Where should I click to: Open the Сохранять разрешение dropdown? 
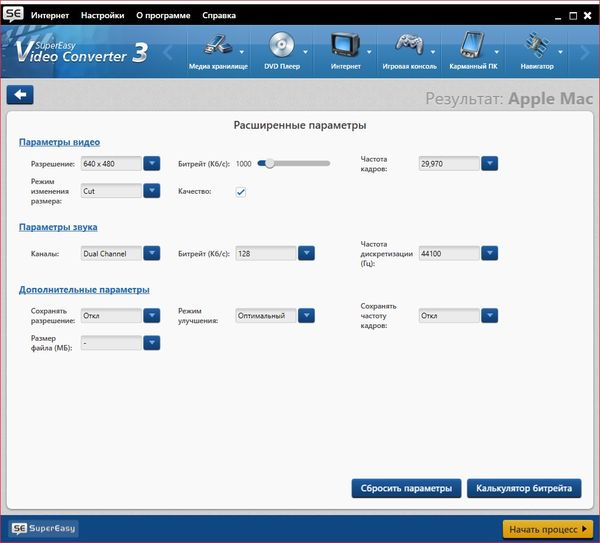point(152,316)
